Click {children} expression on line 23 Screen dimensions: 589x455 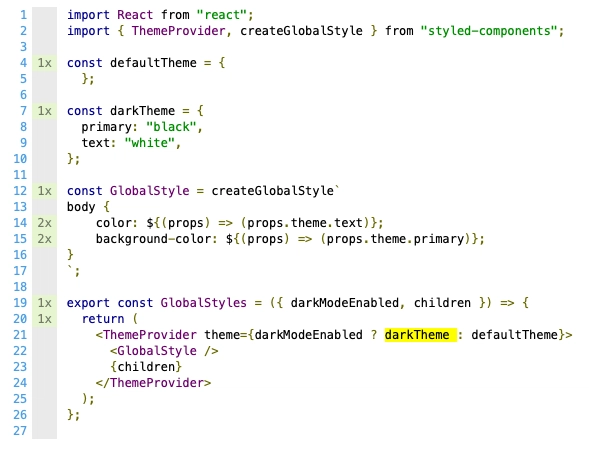coord(146,367)
